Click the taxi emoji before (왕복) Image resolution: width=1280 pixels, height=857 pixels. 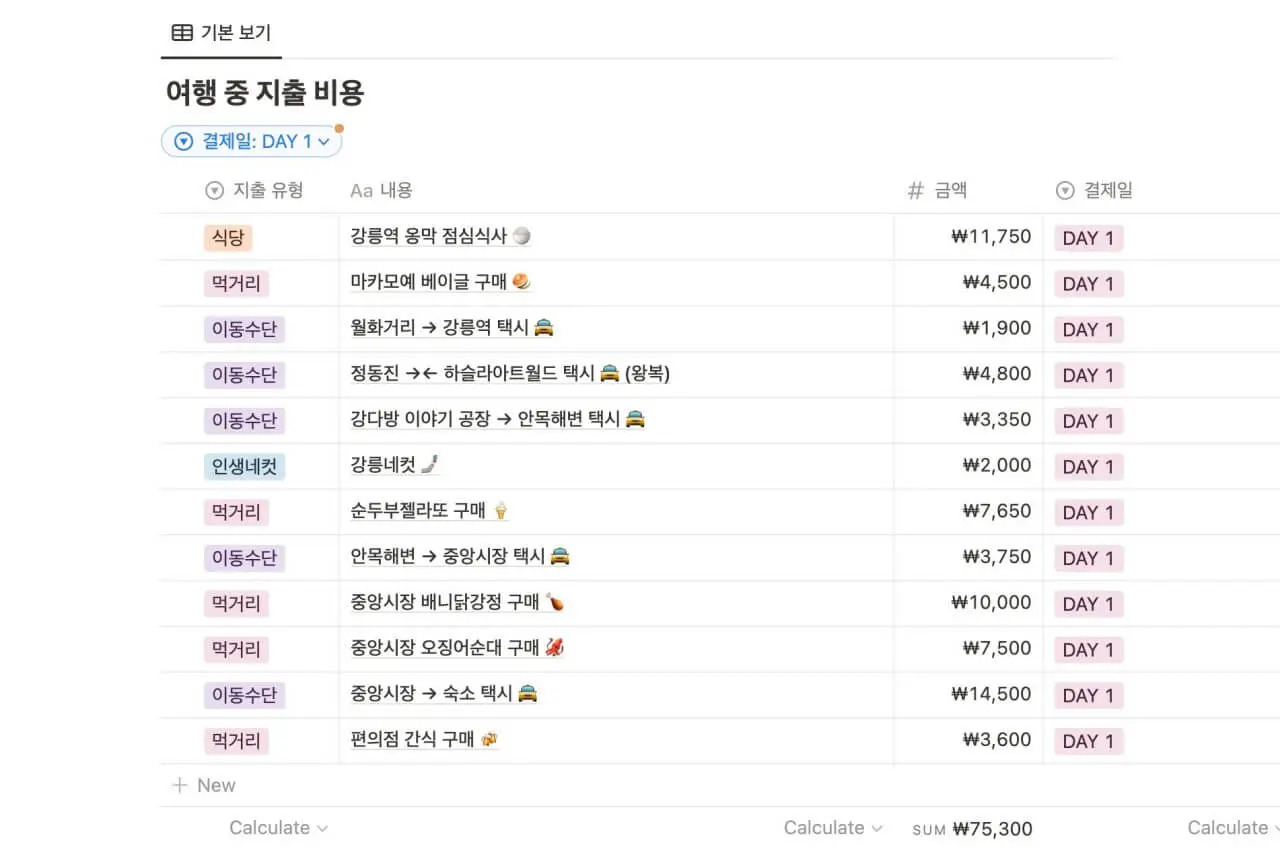(x=610, y=374)
